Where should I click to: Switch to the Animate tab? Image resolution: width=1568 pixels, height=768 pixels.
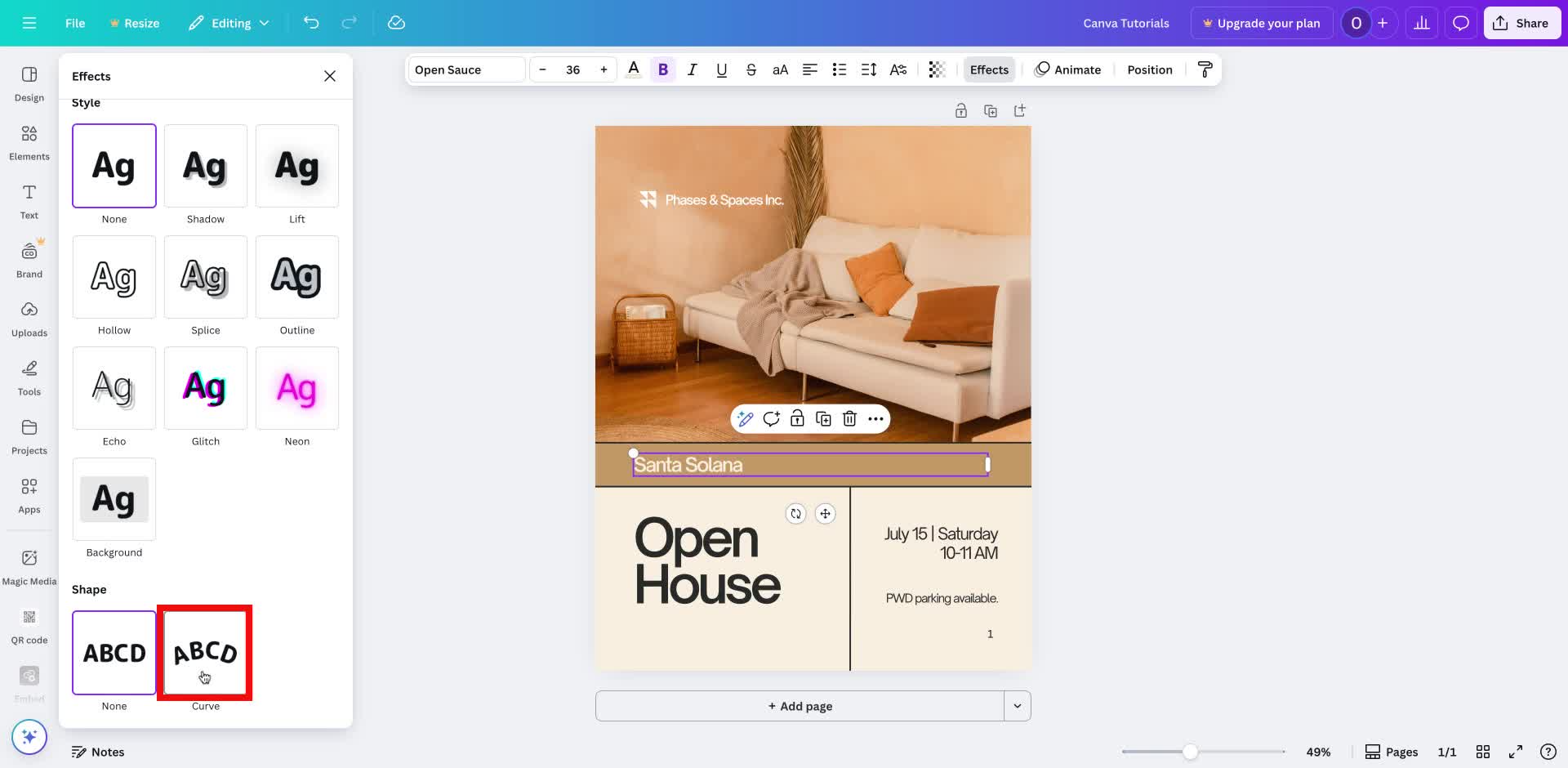[x=1068, y=69]
